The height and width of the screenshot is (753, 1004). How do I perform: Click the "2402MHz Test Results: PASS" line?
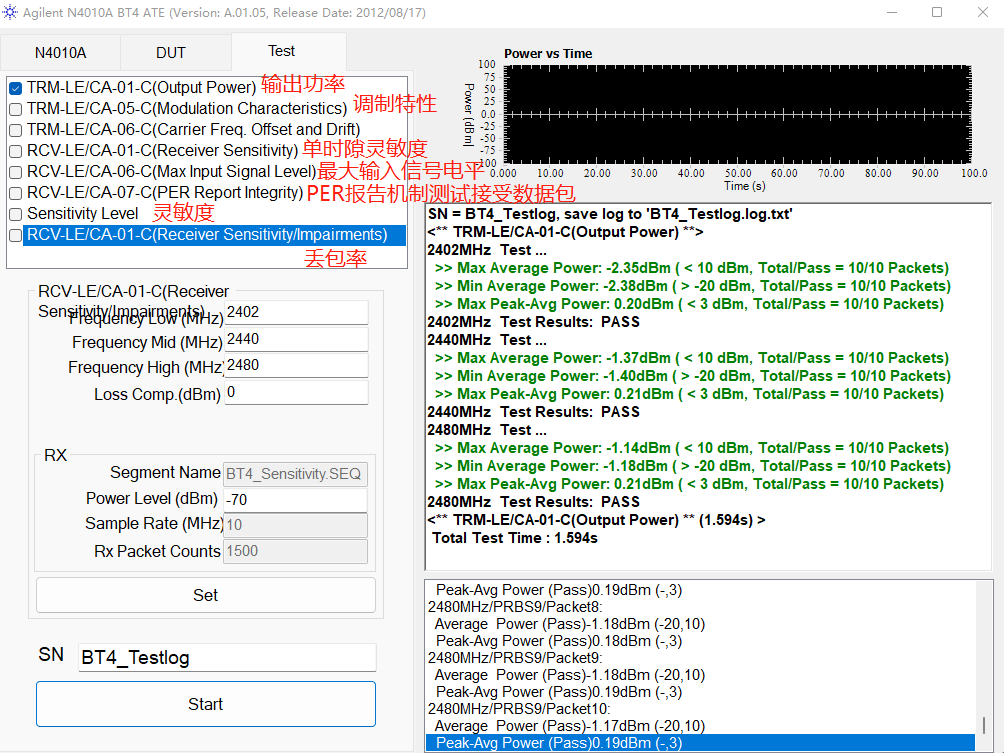click(533, 322)
